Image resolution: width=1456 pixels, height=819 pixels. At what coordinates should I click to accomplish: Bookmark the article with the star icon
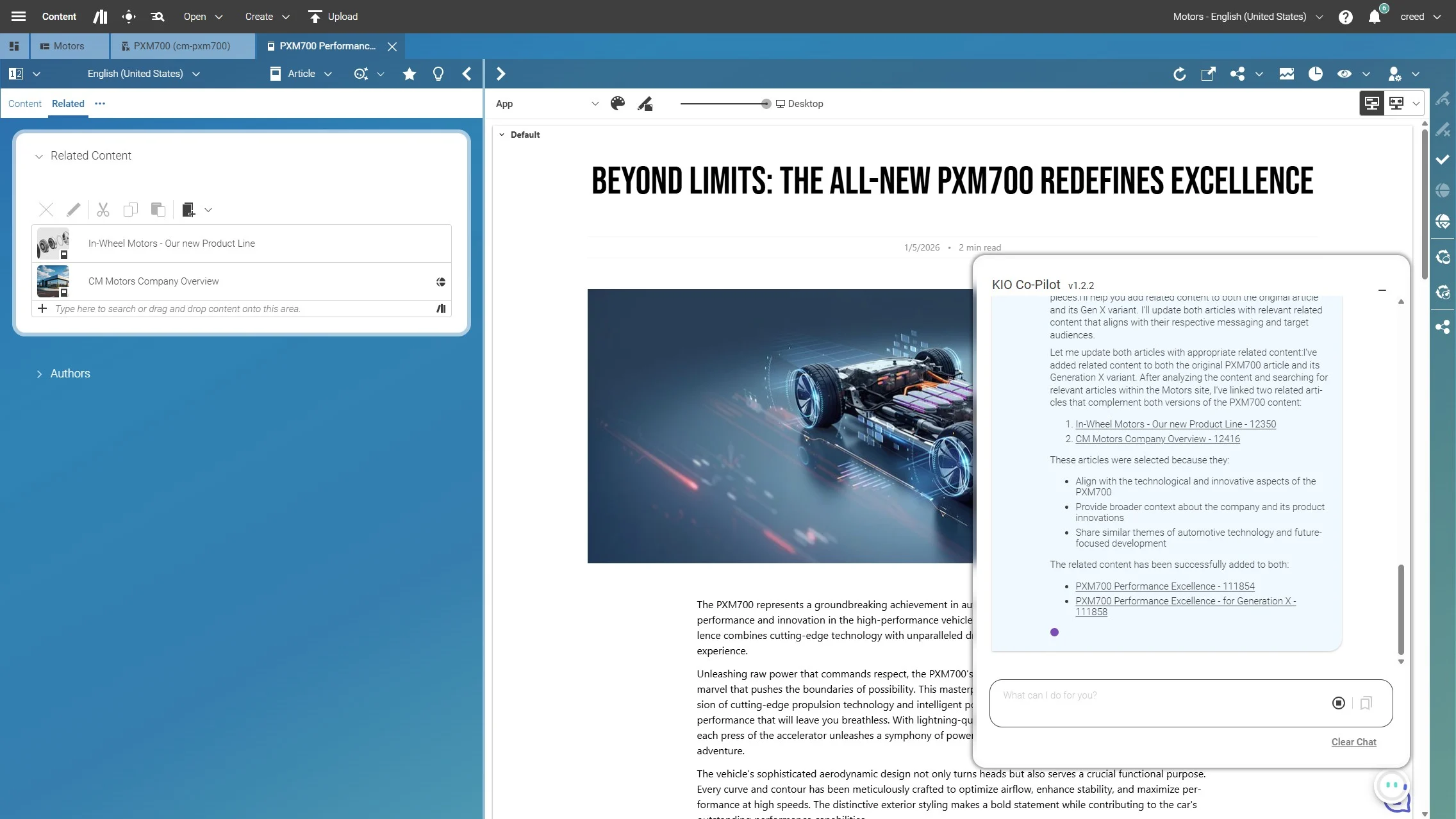click(409, 74)
